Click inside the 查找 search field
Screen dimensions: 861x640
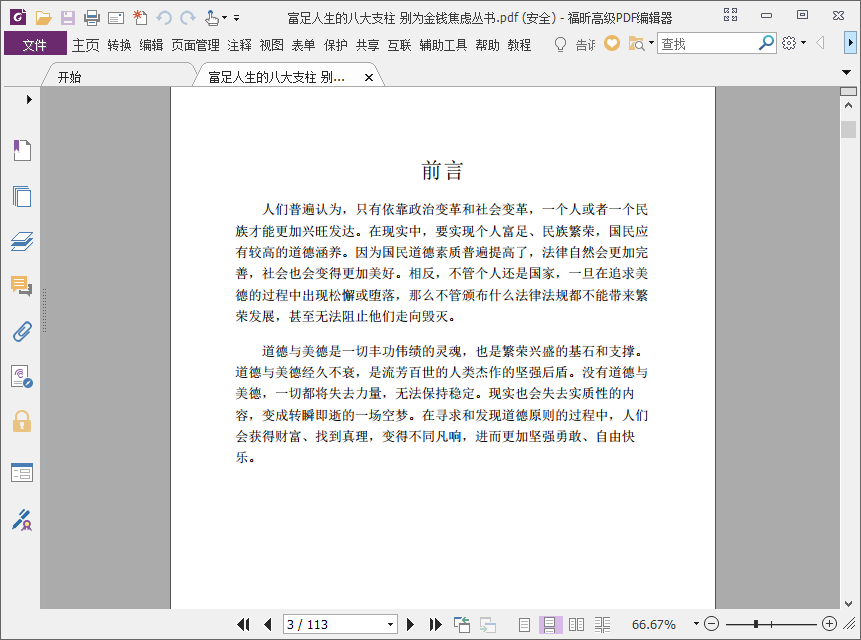click(706, 43)
